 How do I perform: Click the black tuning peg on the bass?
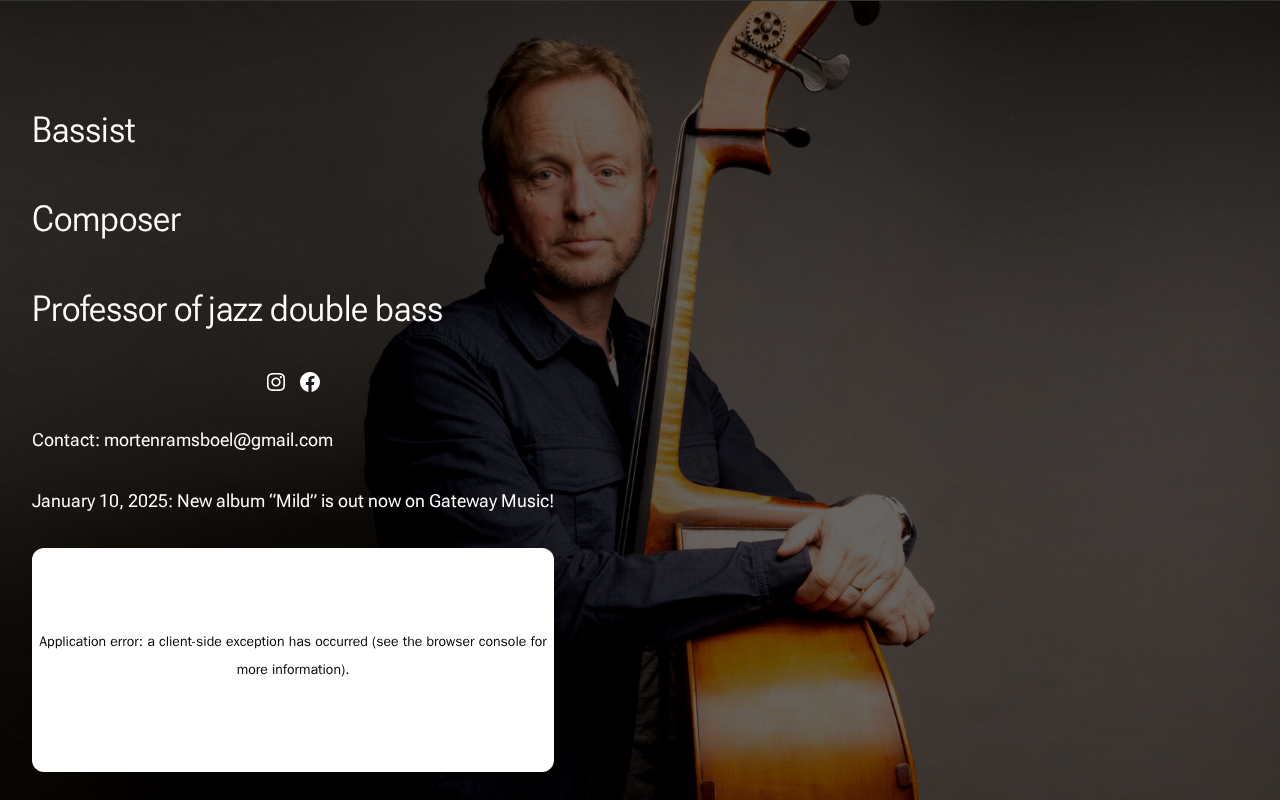[790, 135]
